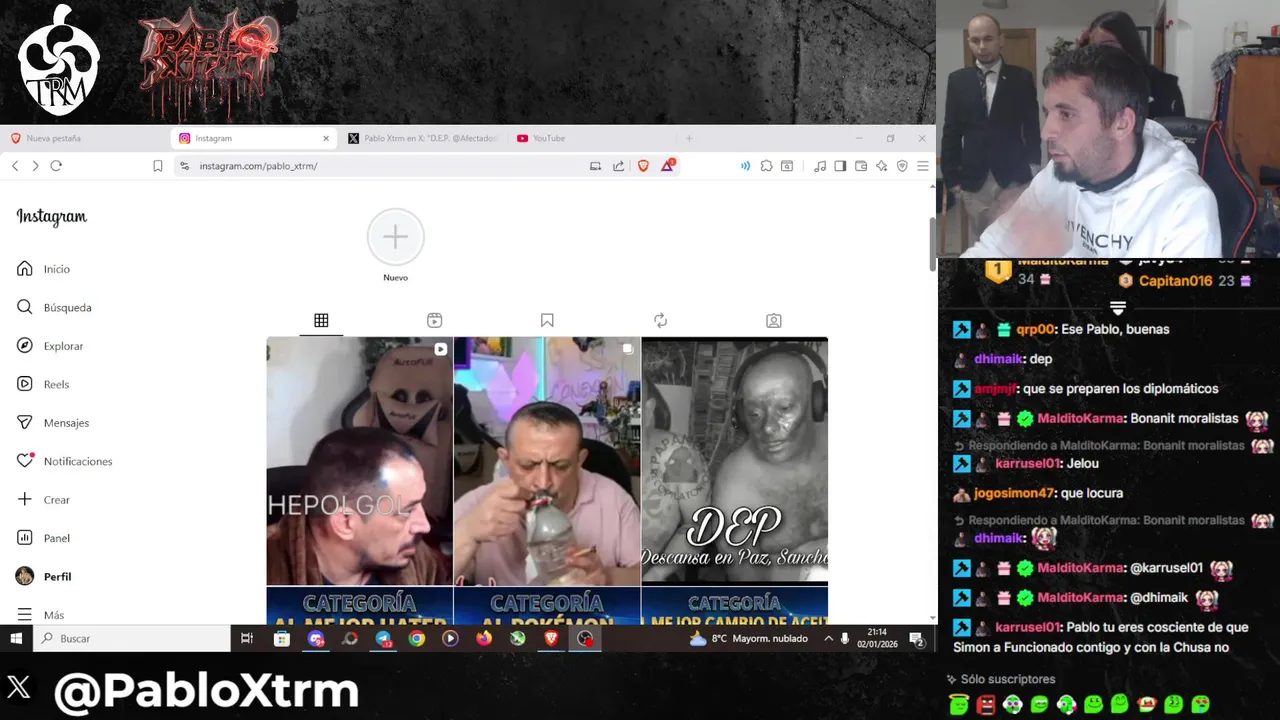Click chat username jogosimon47
1280x720 pixels.
pyautogui.click(x=1014, y=493)
